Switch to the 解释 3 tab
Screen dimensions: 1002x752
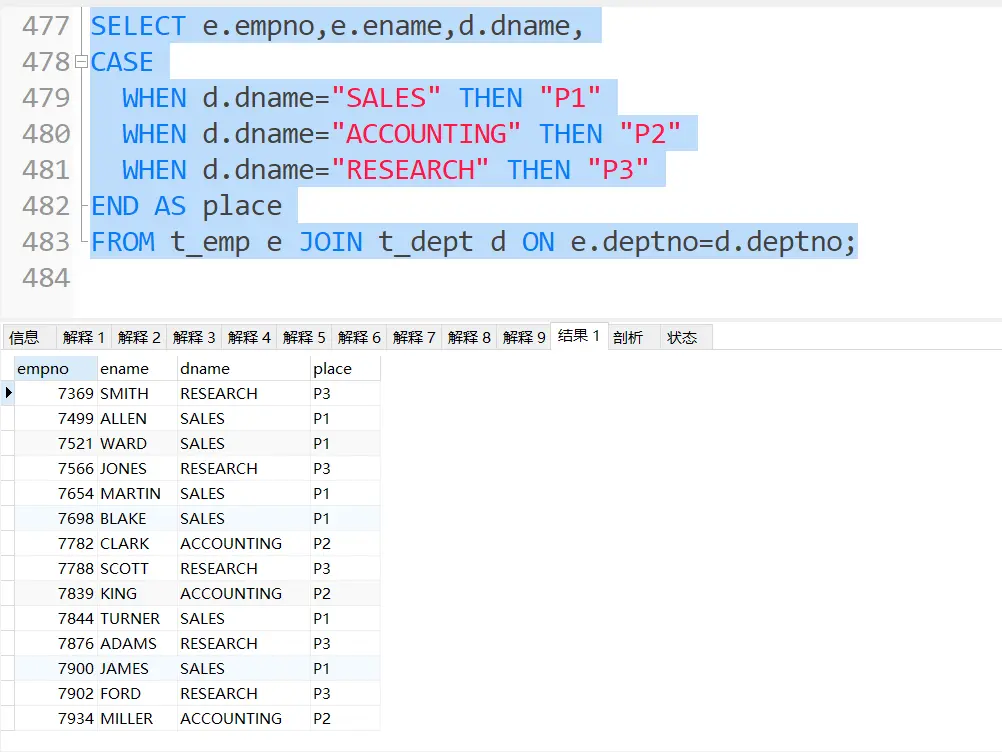click(x=194, y=337)
